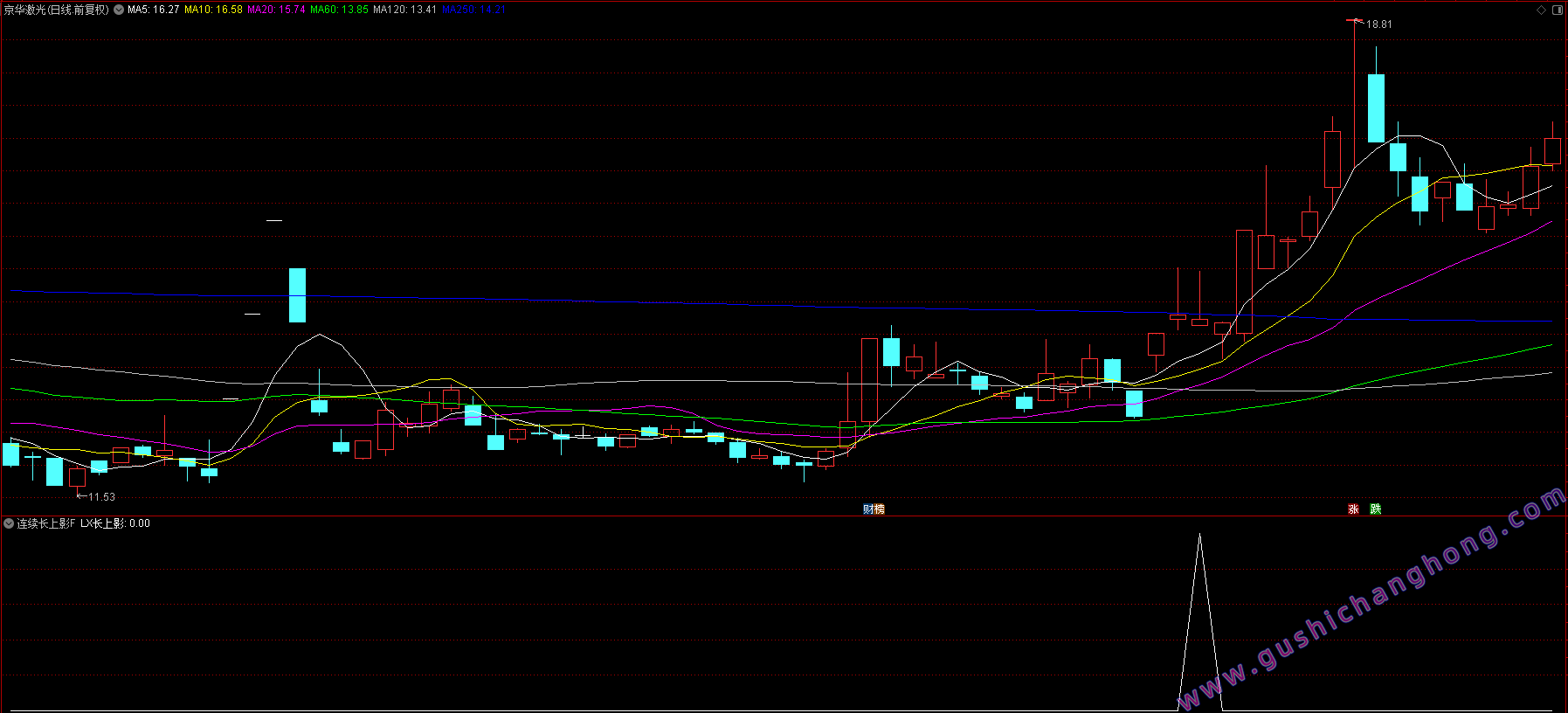Click the green MA60: 13.85 label
1568x713 pixels.
[x=339, y=10]
